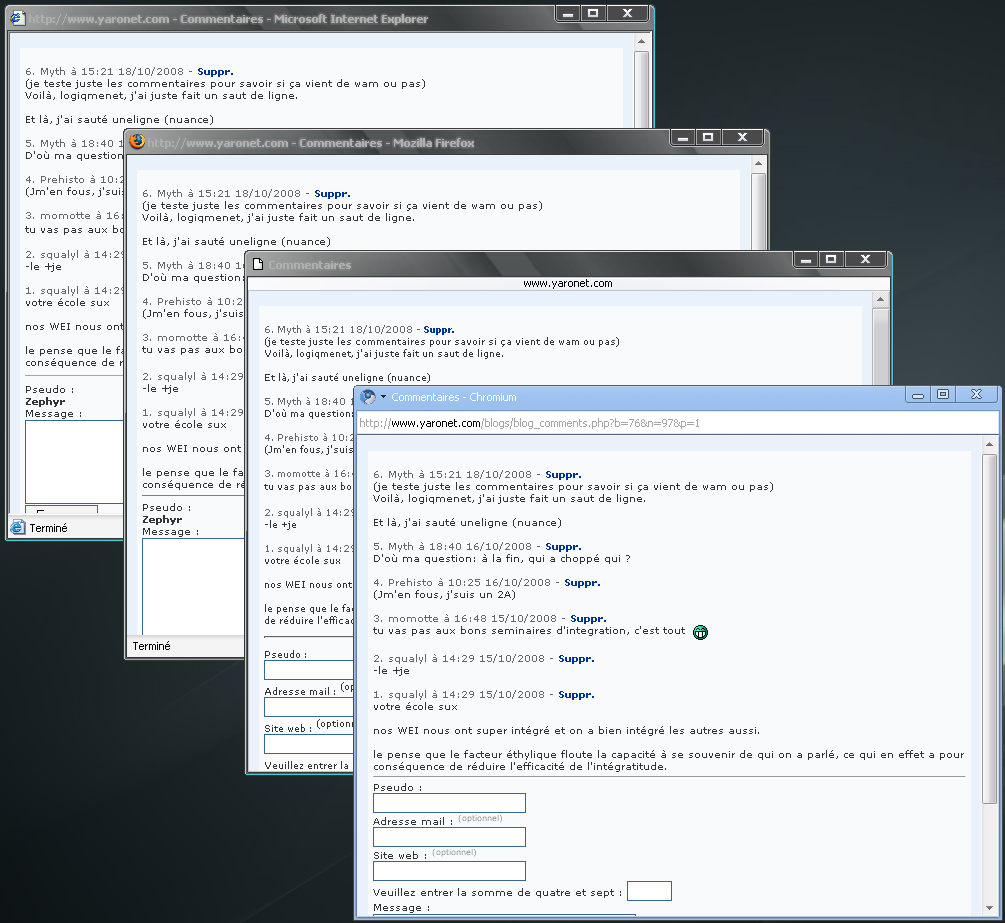
Task: Click the Chromium URL address bar
Action: pos(670,423)
